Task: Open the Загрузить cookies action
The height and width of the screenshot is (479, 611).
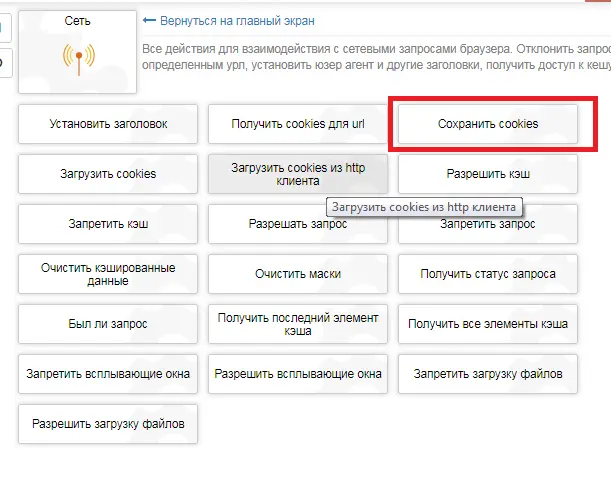Action: click(x=108, y=174)
